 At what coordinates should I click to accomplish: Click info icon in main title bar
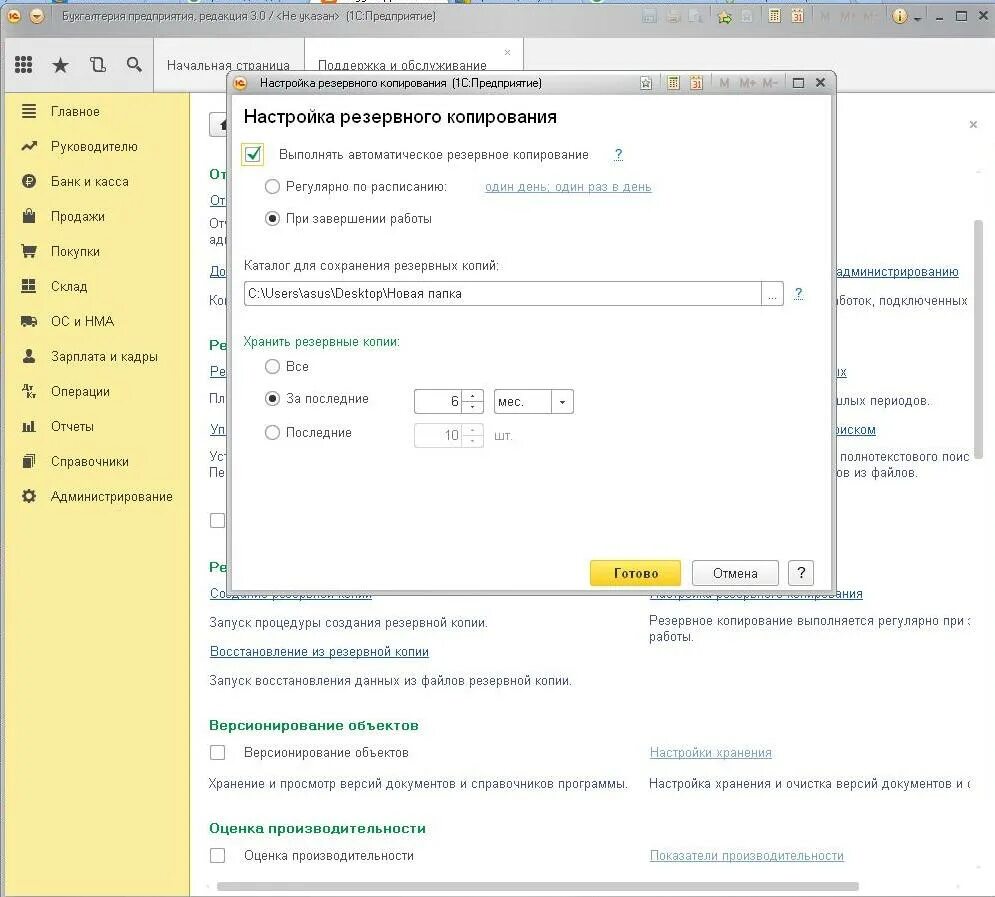tap(899, 16)
